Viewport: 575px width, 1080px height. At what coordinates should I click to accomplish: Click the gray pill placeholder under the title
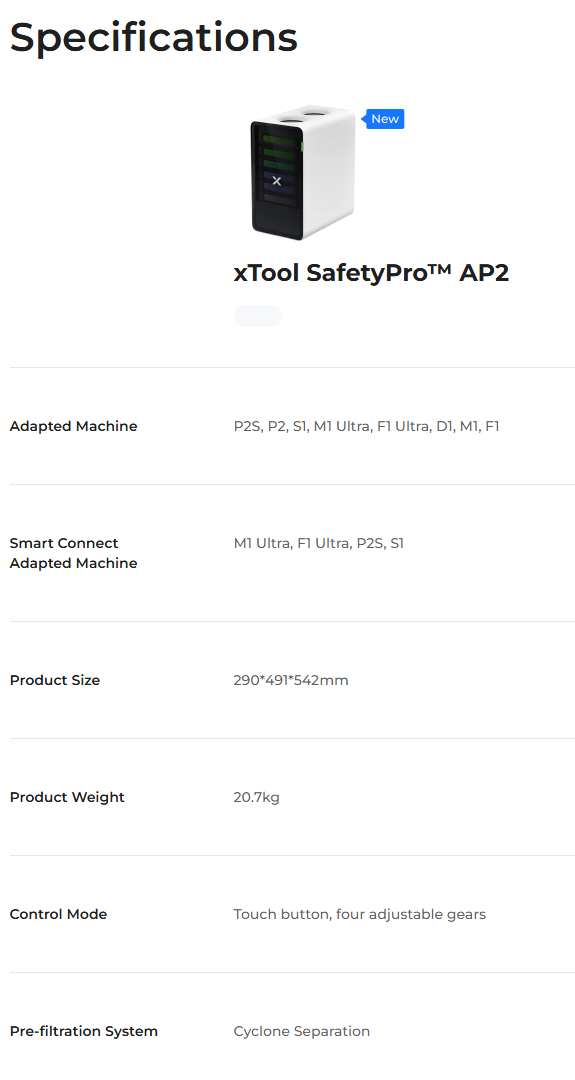(258, 316)
